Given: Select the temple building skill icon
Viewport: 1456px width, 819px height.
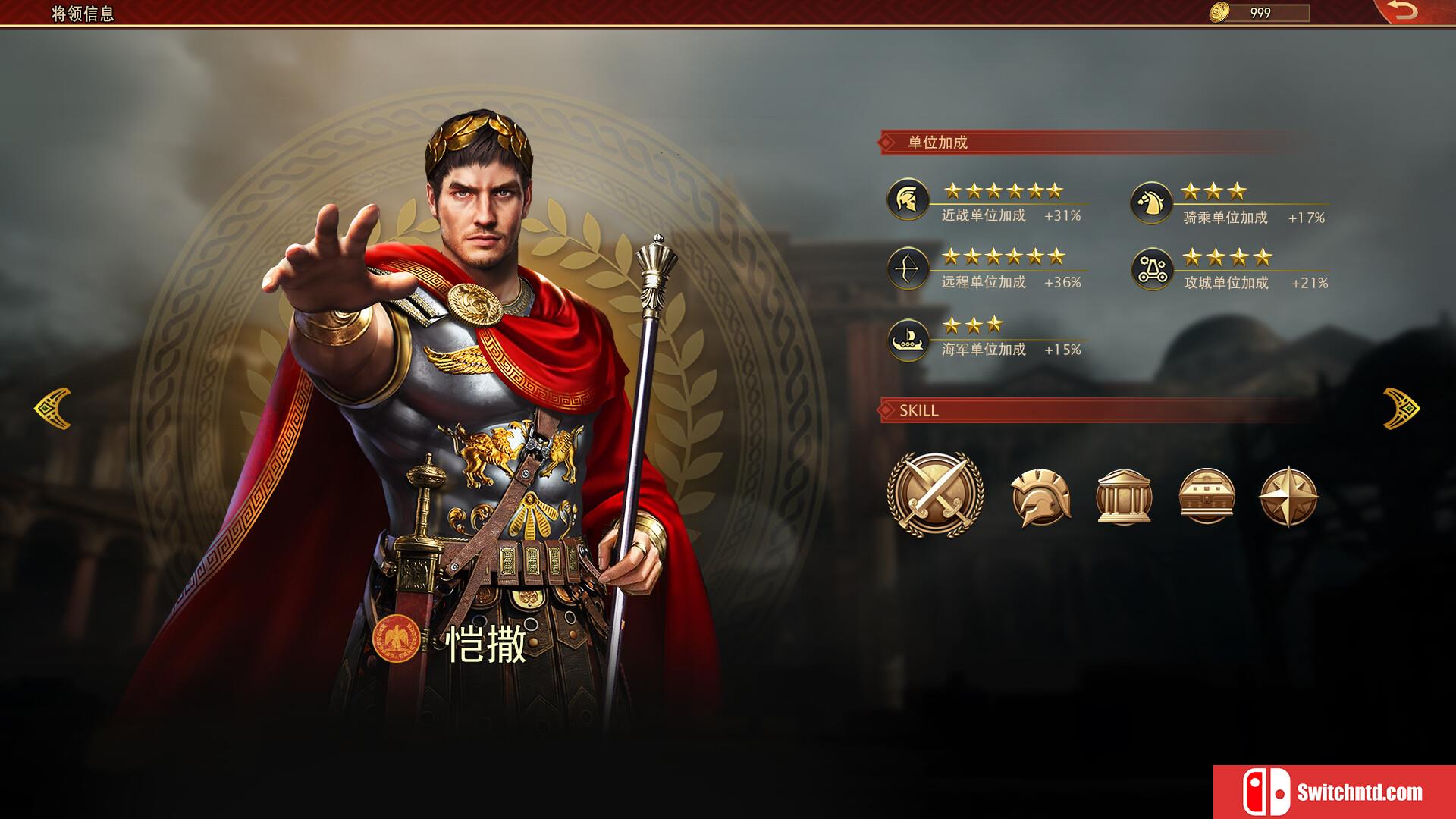Looking at the screenshot, I should pyautogui.click(x=1124, y=497).
